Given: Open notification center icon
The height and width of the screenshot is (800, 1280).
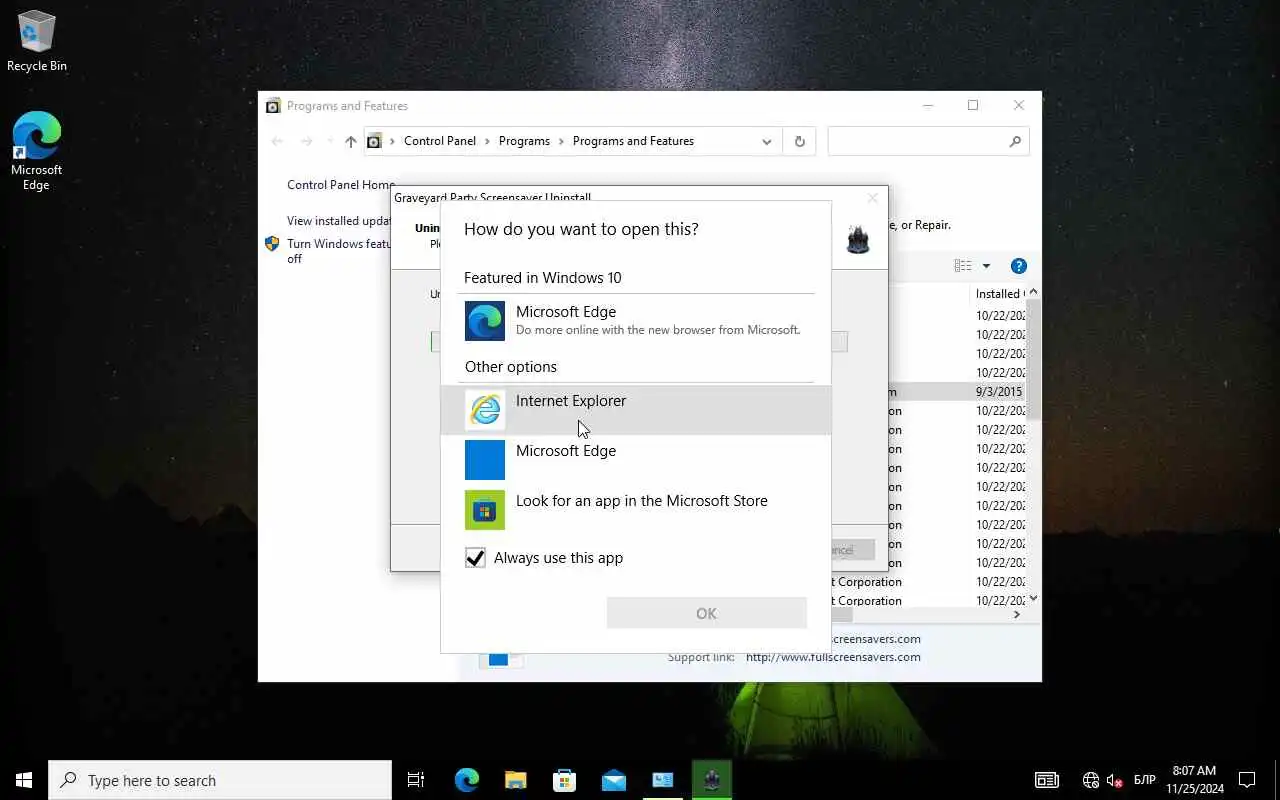Looking at the screenshot, I should coord(1247,780).
